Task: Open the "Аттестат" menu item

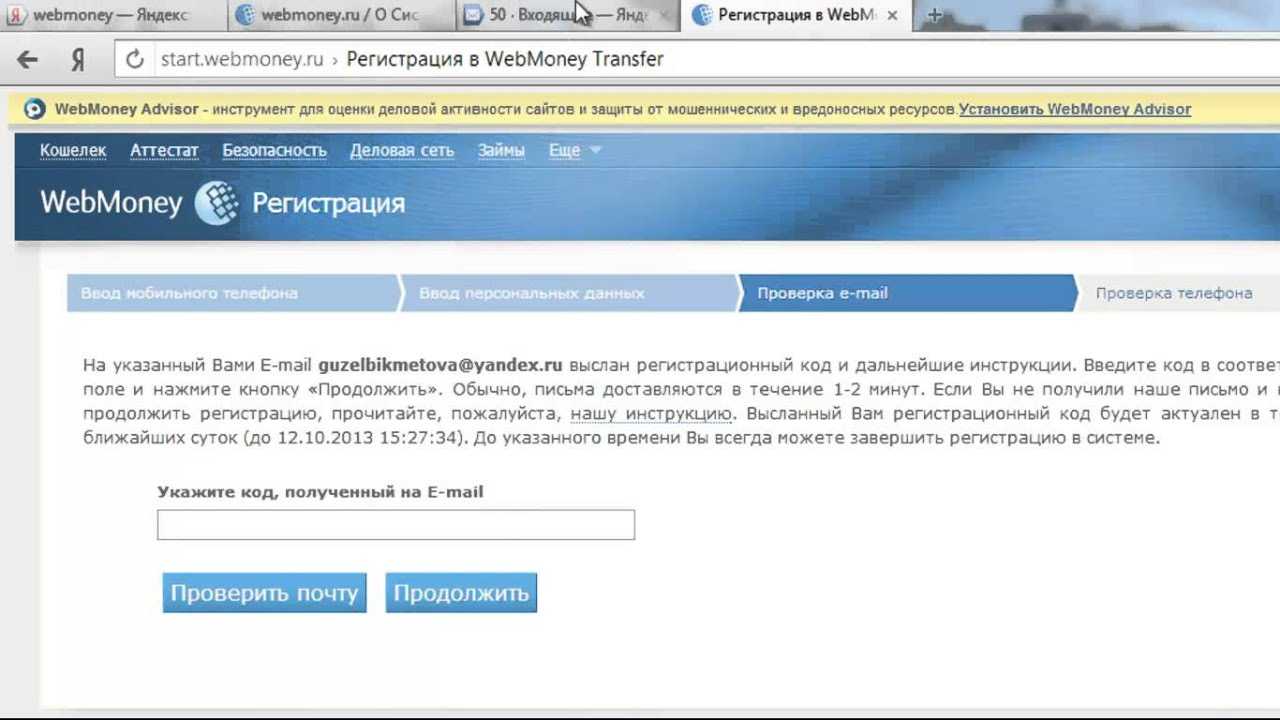Action: coord(164,150)
